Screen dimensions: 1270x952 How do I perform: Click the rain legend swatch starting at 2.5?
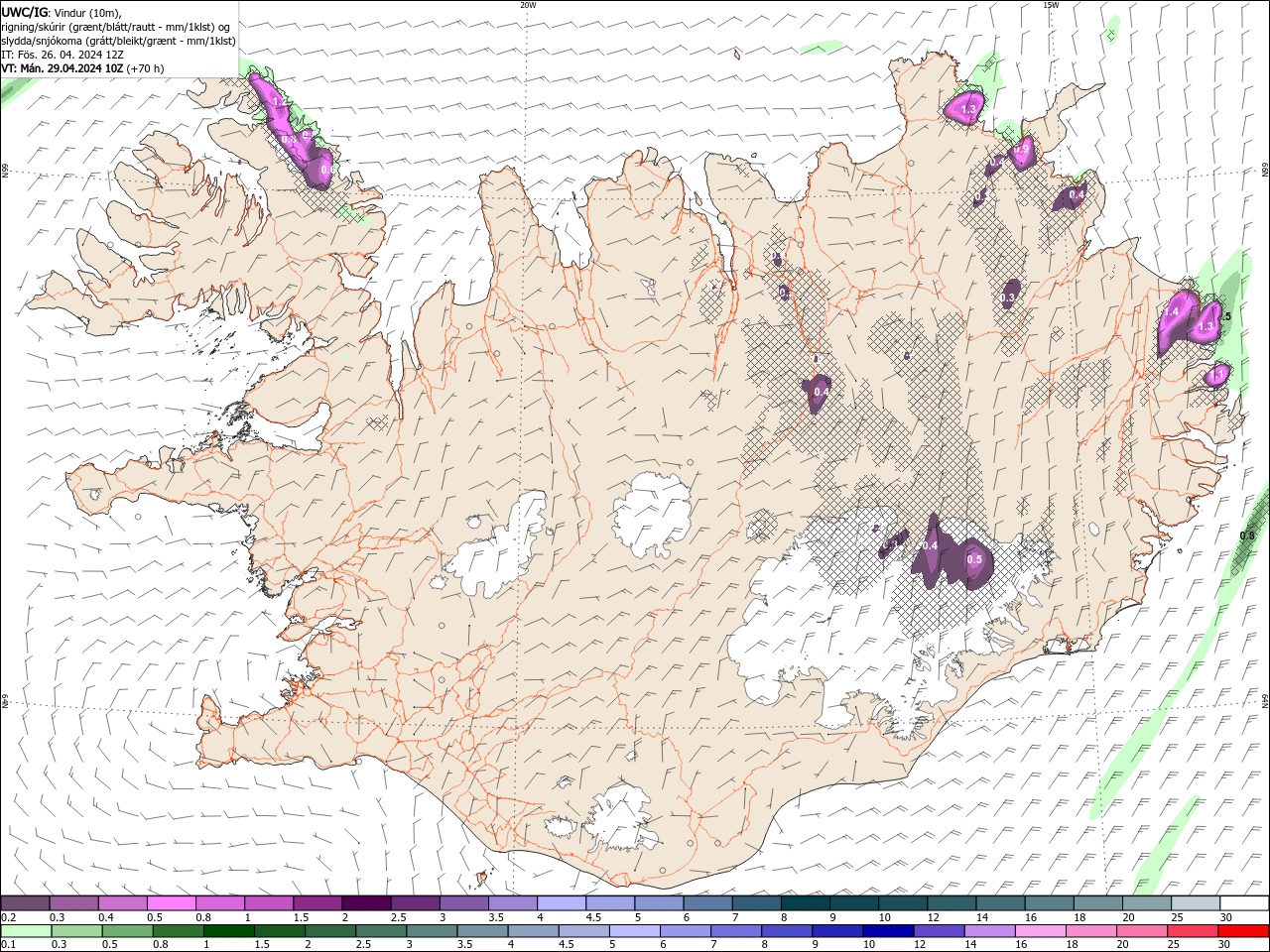click(382, 931)
